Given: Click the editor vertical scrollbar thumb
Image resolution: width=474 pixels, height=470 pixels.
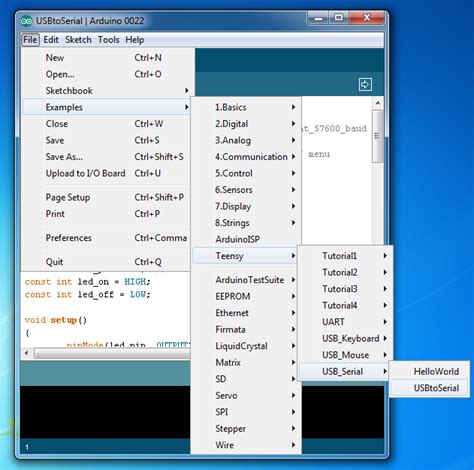Looking at the screenshot, I should 377,136.
